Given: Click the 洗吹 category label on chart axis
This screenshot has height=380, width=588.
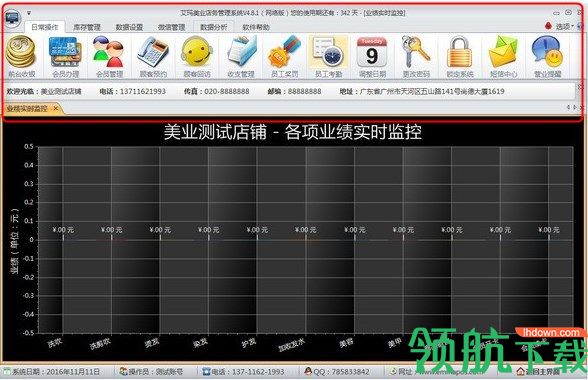Looking at the screenshot, I should (x=55, y=342).
